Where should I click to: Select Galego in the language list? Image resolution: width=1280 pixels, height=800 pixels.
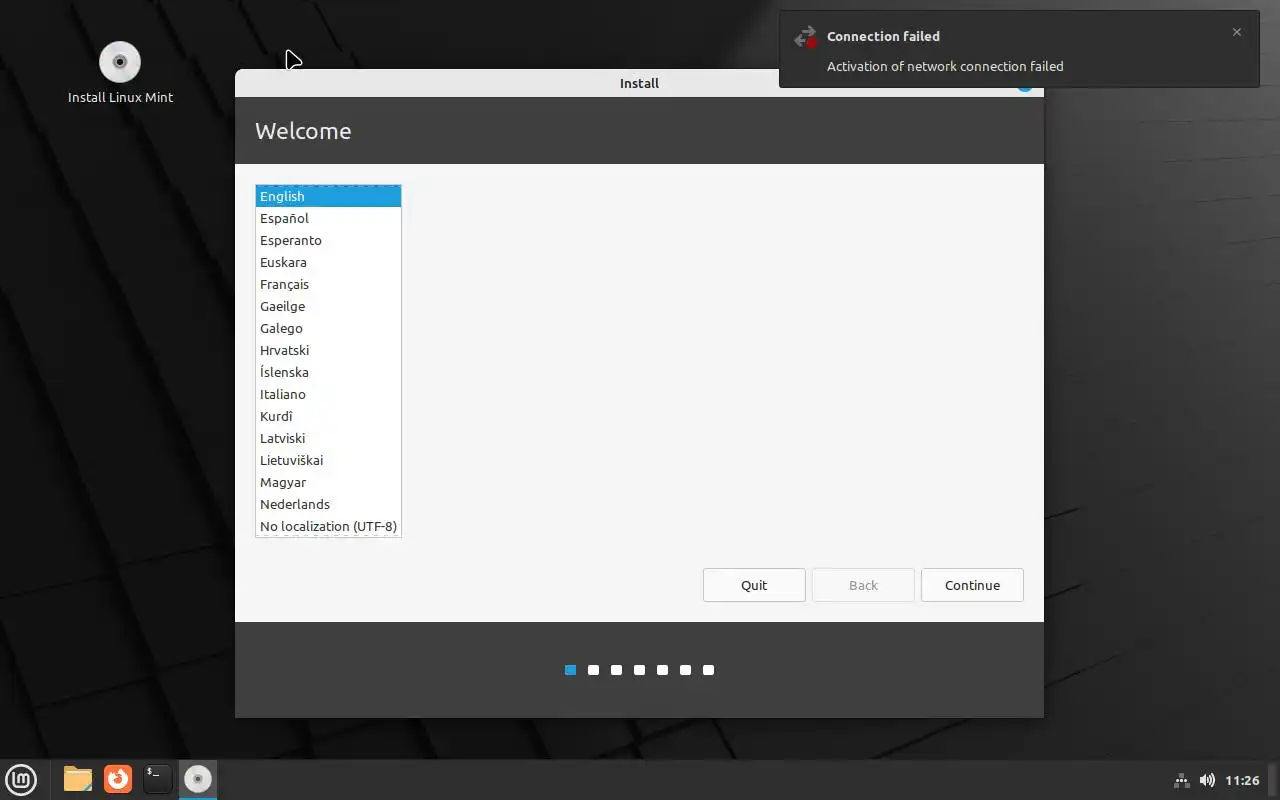point(328,328)
